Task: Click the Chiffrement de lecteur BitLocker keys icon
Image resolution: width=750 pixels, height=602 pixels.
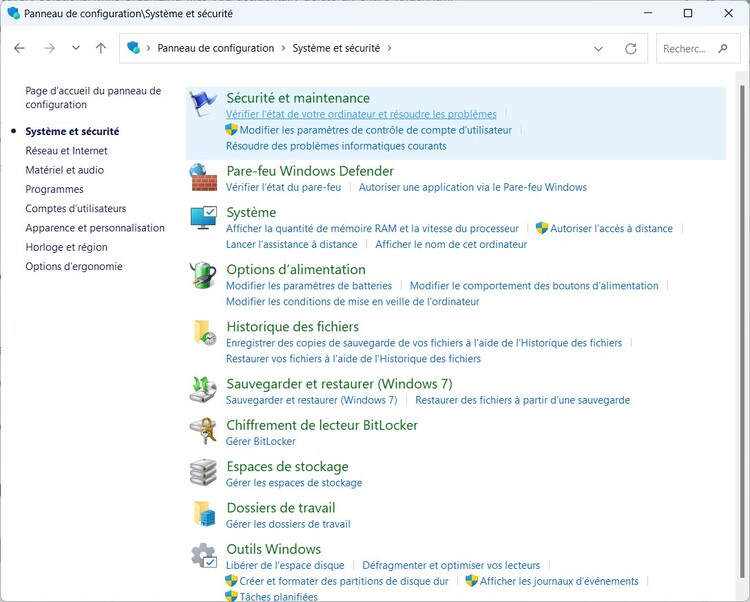Action: (x=204, y=432)
